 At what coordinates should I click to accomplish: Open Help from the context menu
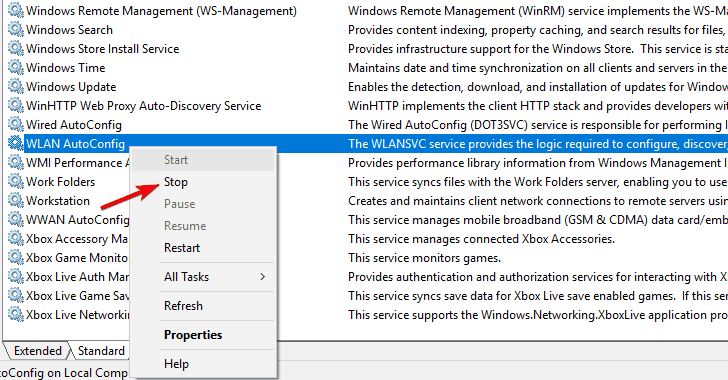pyautogui.click(x=176, y=364)
